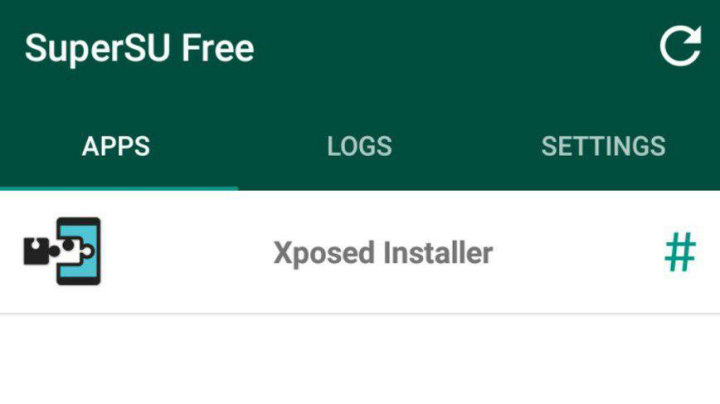Image resolution: width=720 pixels, height=404 pixels.
Task: Click the word Free in the title
Action: [x=218, y=48]
